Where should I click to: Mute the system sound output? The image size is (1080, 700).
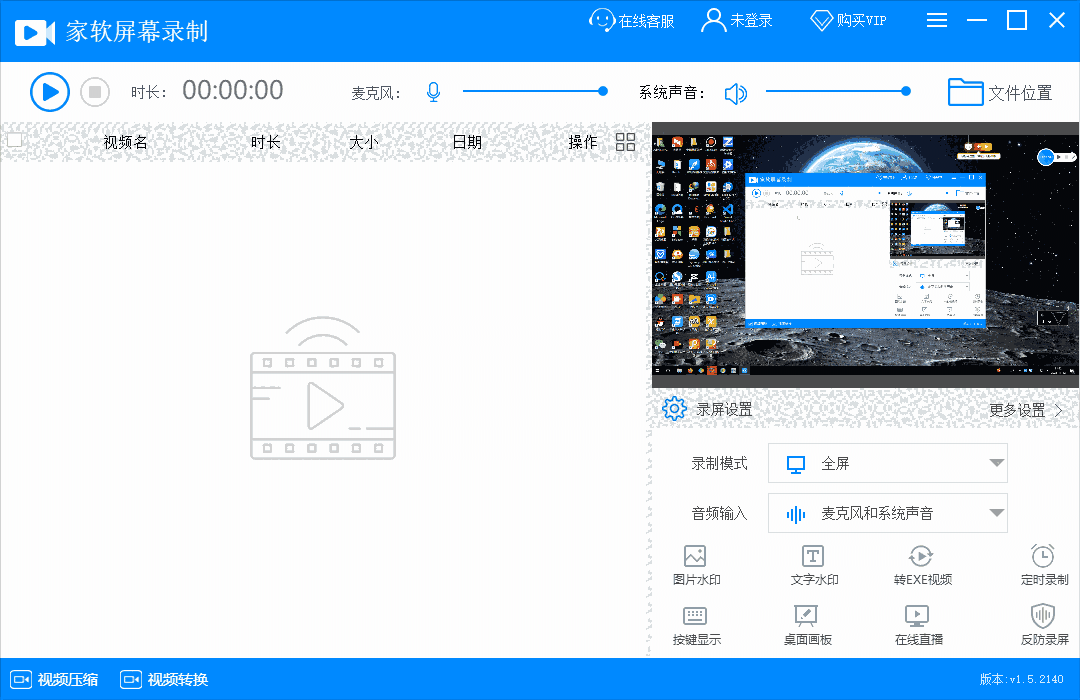coord(737,91)
